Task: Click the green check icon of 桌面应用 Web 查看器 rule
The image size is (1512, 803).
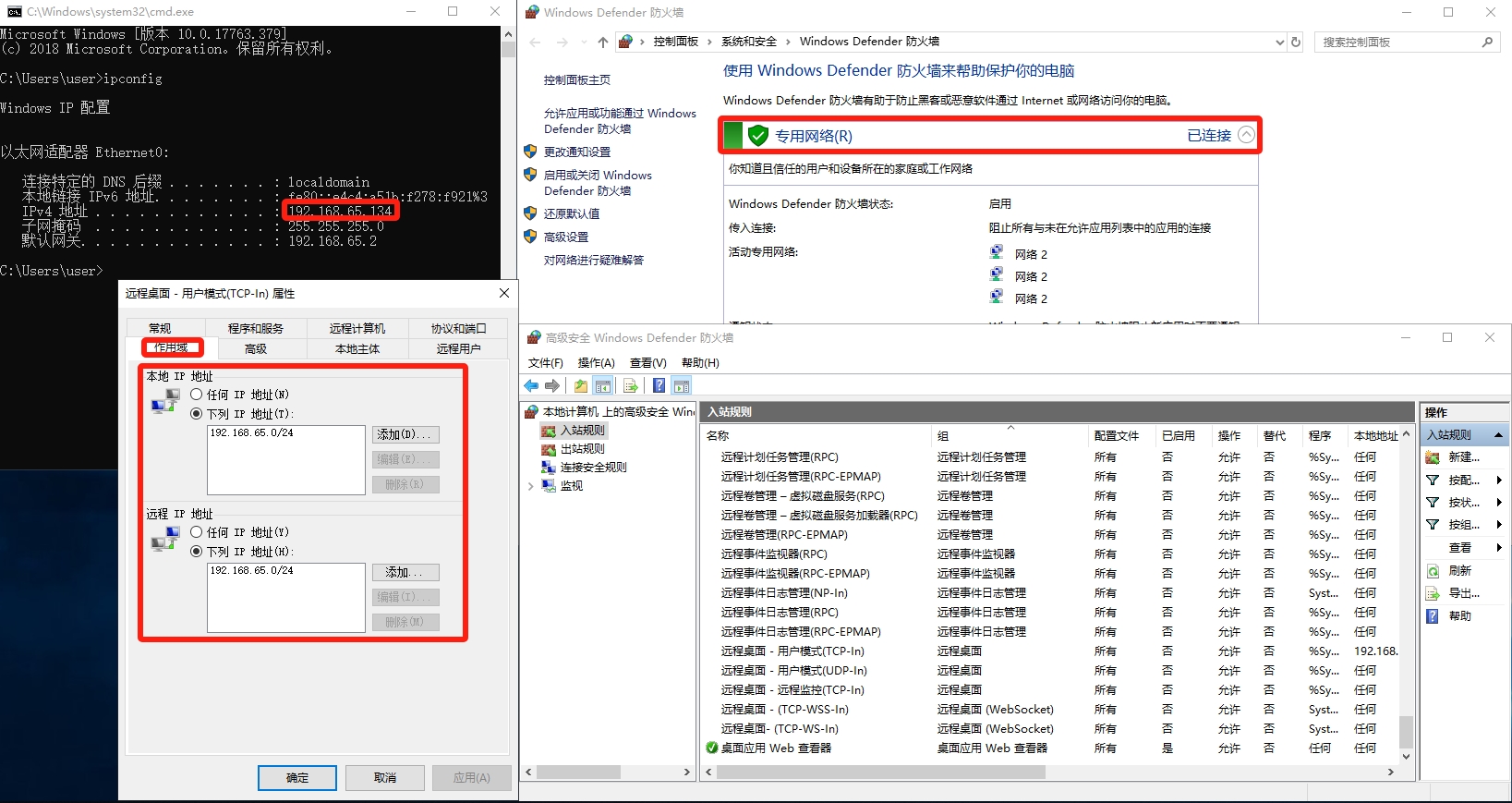Action: (712, 748)
